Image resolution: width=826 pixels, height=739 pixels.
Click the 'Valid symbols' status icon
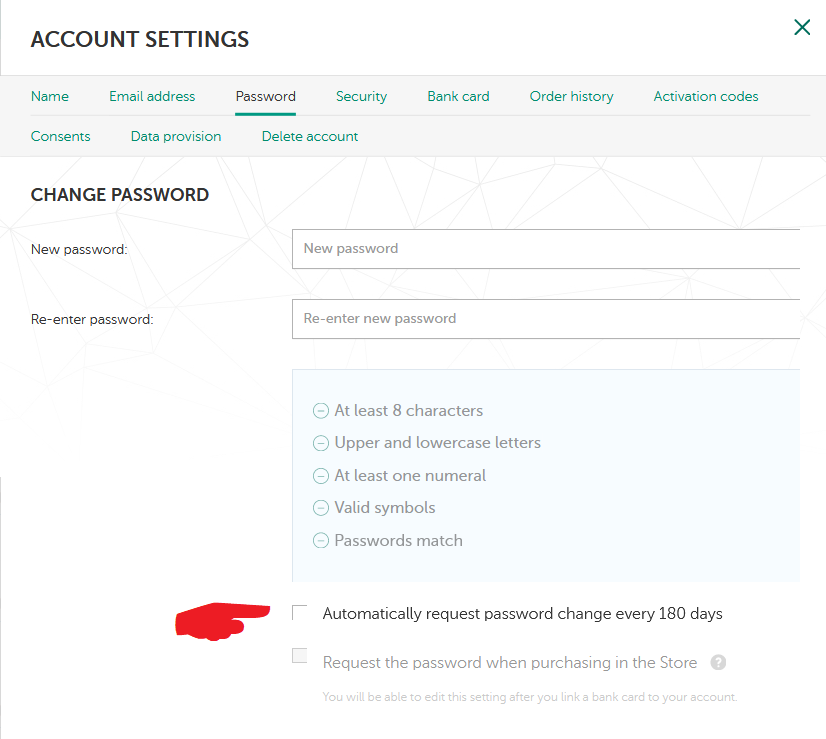click(321, 508)
